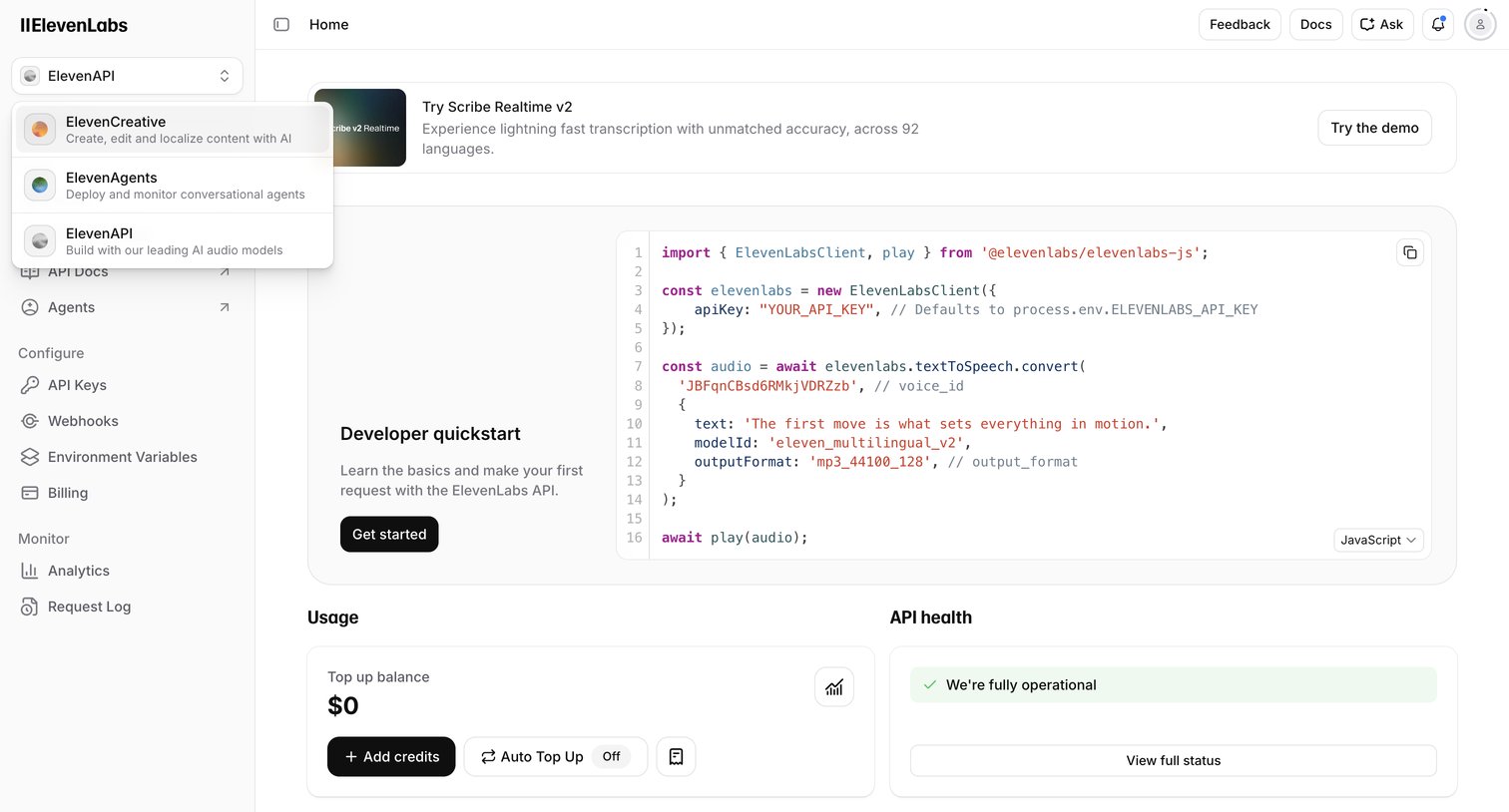The width and height of the screenshot is (1509, 812).
Task: Open Agents external link arrow
Action: 225,307
